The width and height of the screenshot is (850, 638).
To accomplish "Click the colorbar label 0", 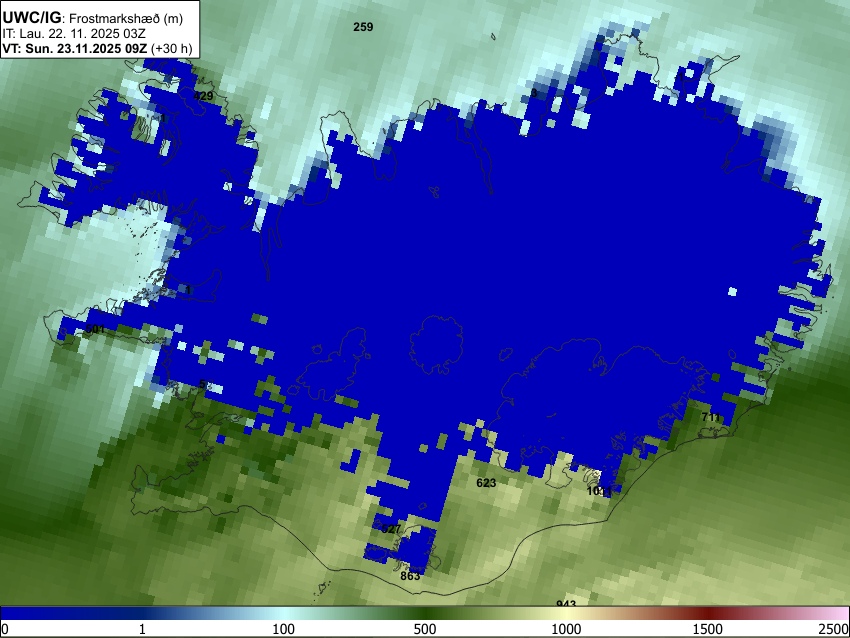I will 5,629.
